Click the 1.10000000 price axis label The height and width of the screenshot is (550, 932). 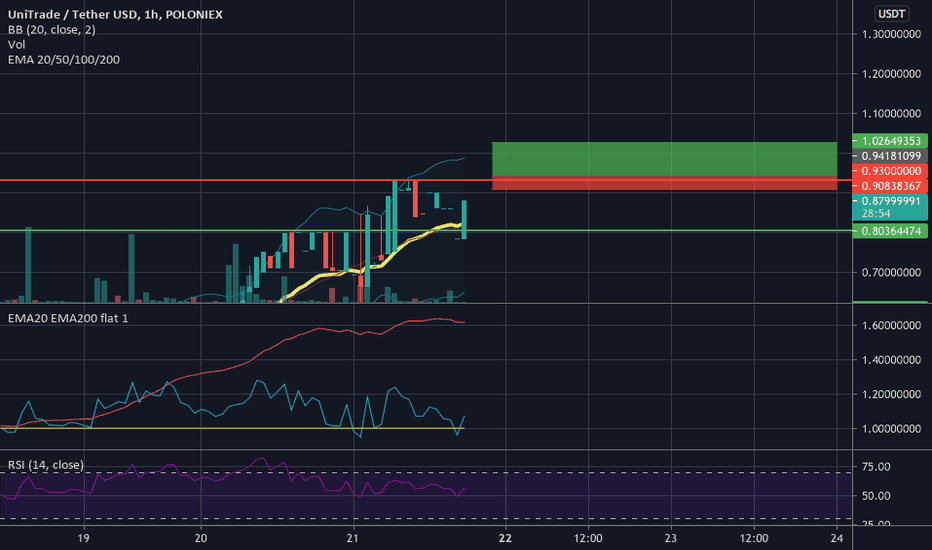tap(891, 114)
